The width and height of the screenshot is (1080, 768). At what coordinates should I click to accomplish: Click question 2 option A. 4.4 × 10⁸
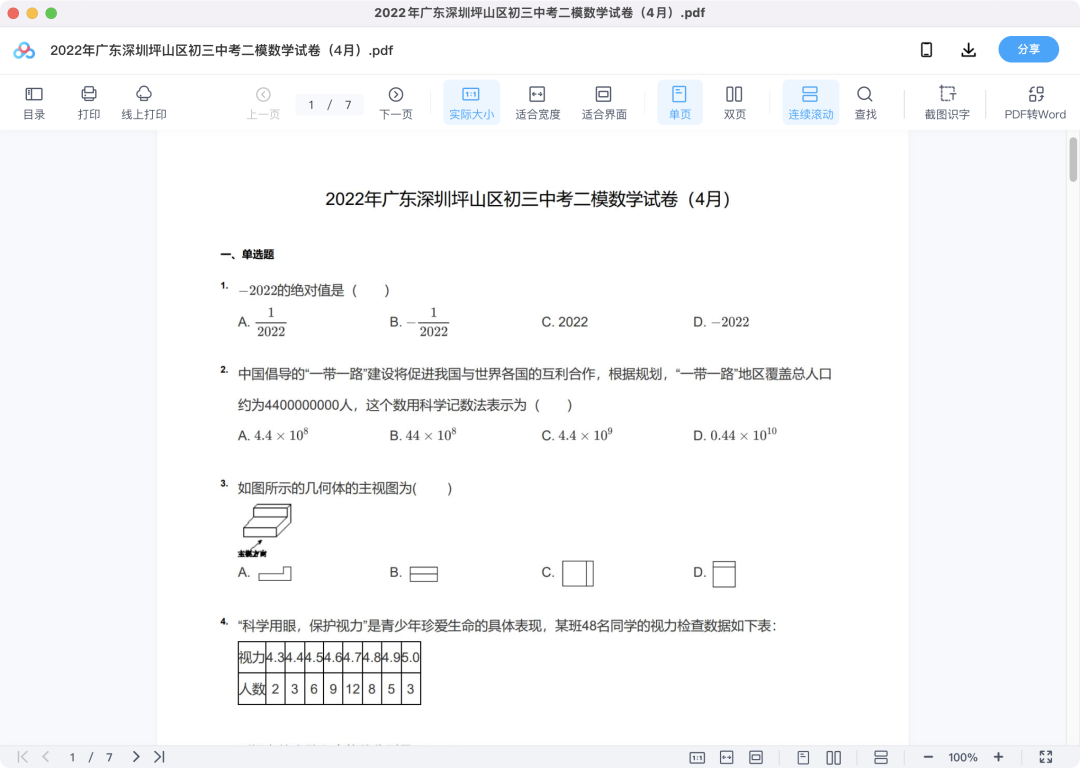(273, 435)
